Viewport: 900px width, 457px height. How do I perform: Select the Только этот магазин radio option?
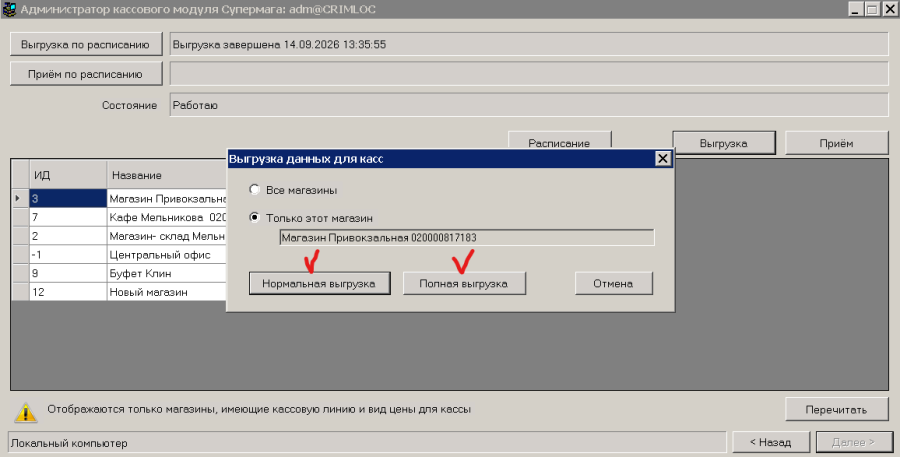pyautogui.click(x=254, y=218)
